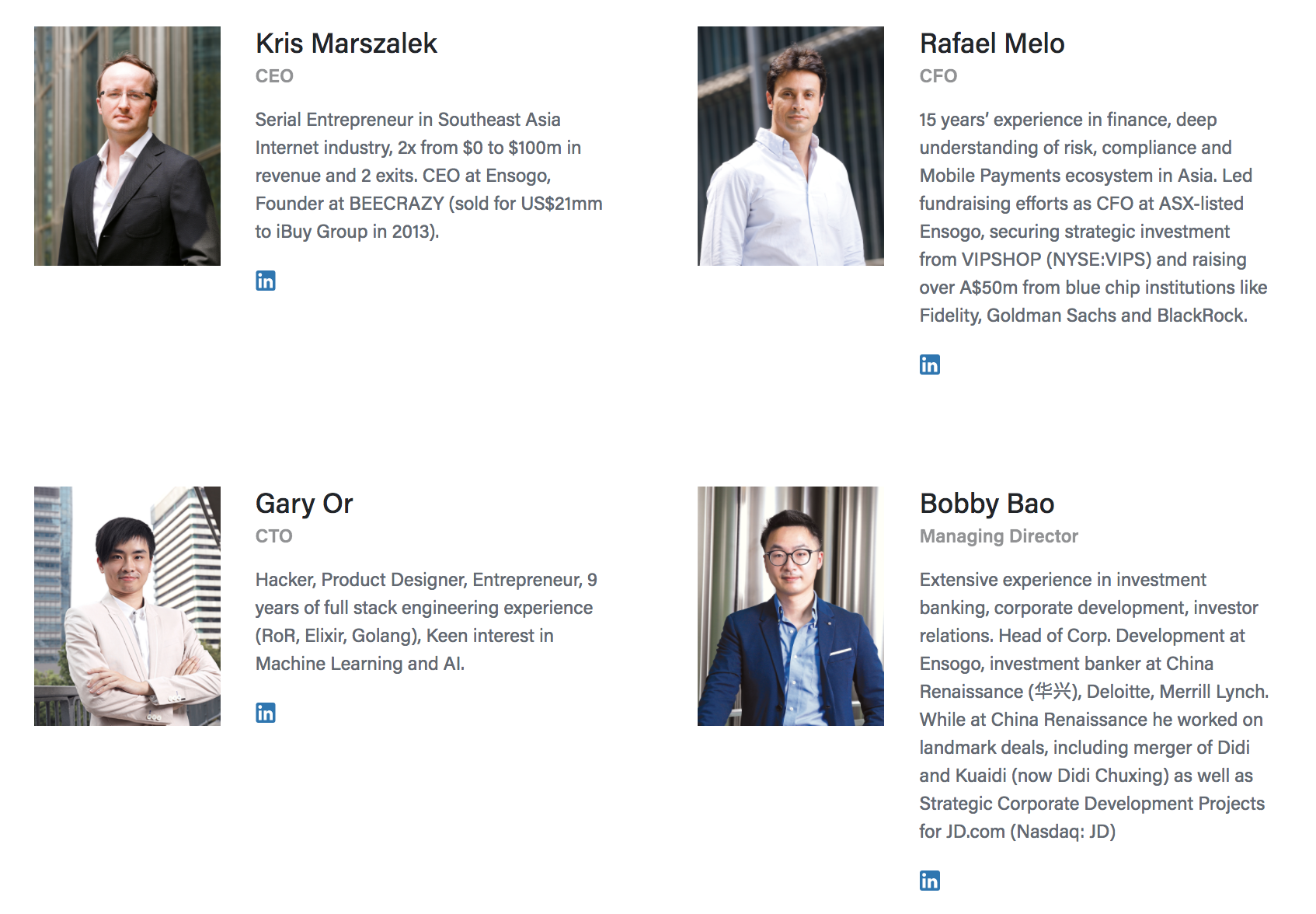Click Kris Marszalek's bio paragraph
This screenshot has height=914, width=1316.
429,176
